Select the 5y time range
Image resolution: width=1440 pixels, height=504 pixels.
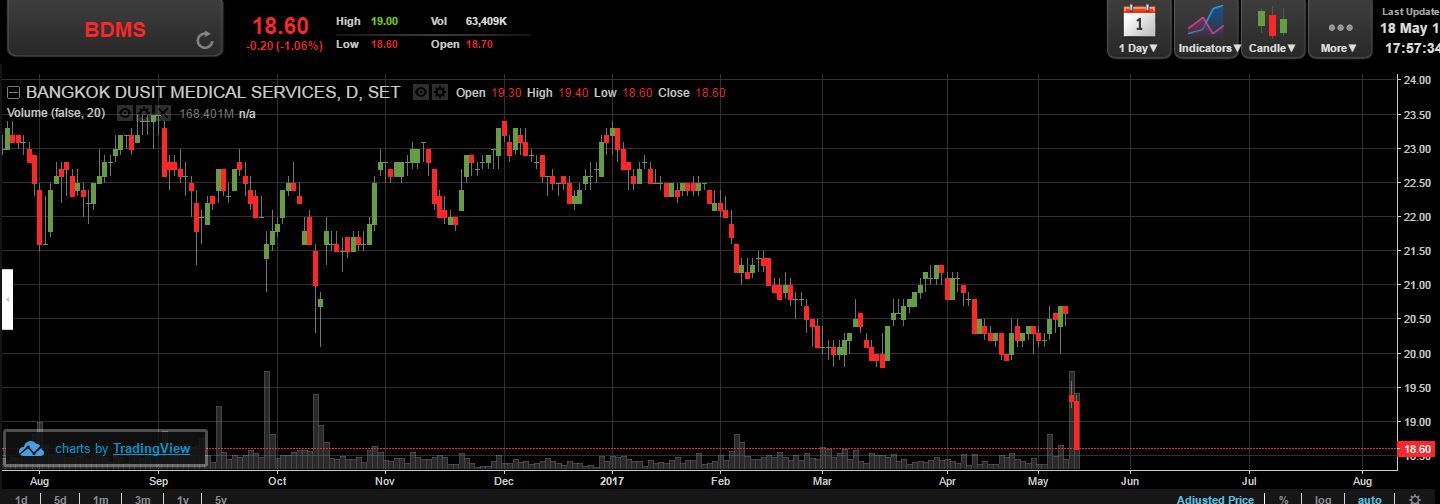[221, 499]
